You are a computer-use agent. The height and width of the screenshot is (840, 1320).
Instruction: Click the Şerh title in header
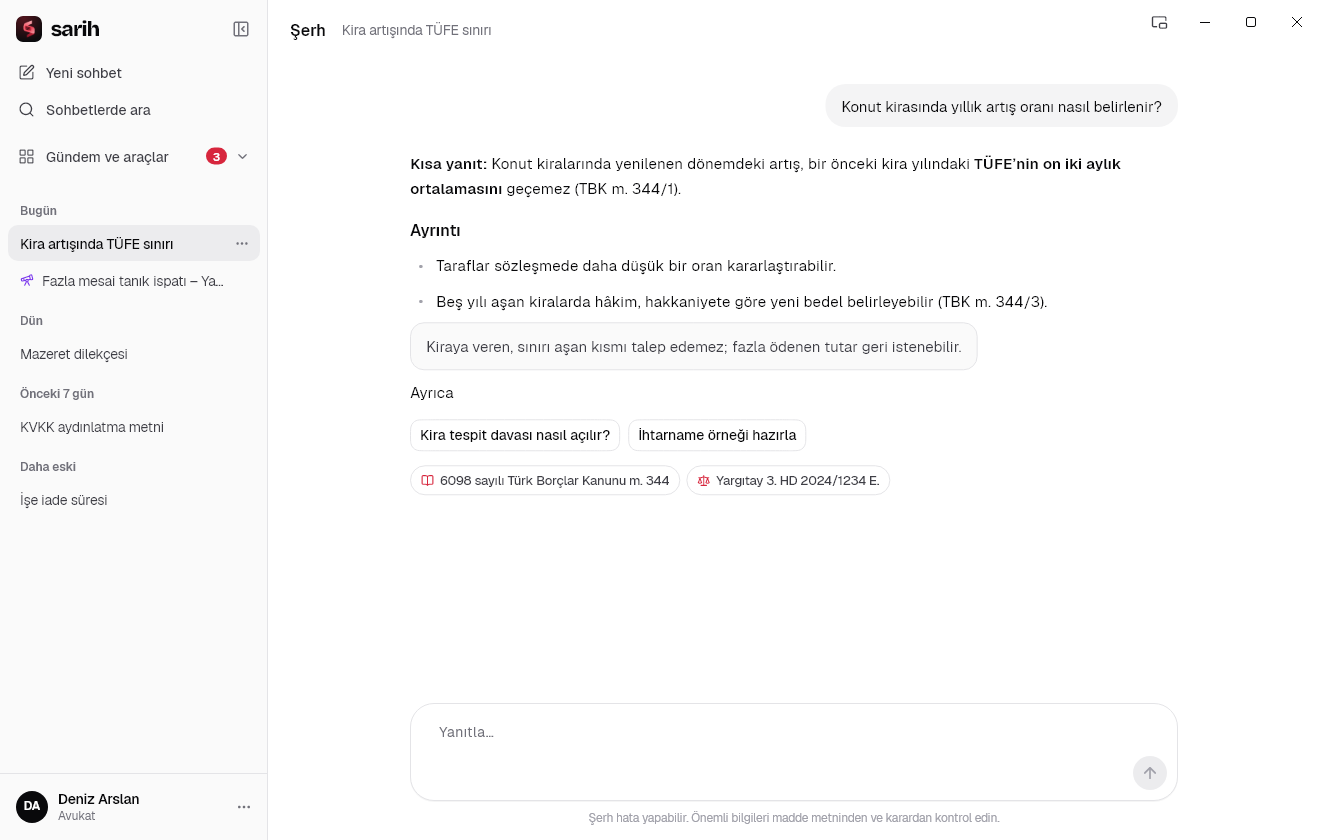(x=308, y=30)
